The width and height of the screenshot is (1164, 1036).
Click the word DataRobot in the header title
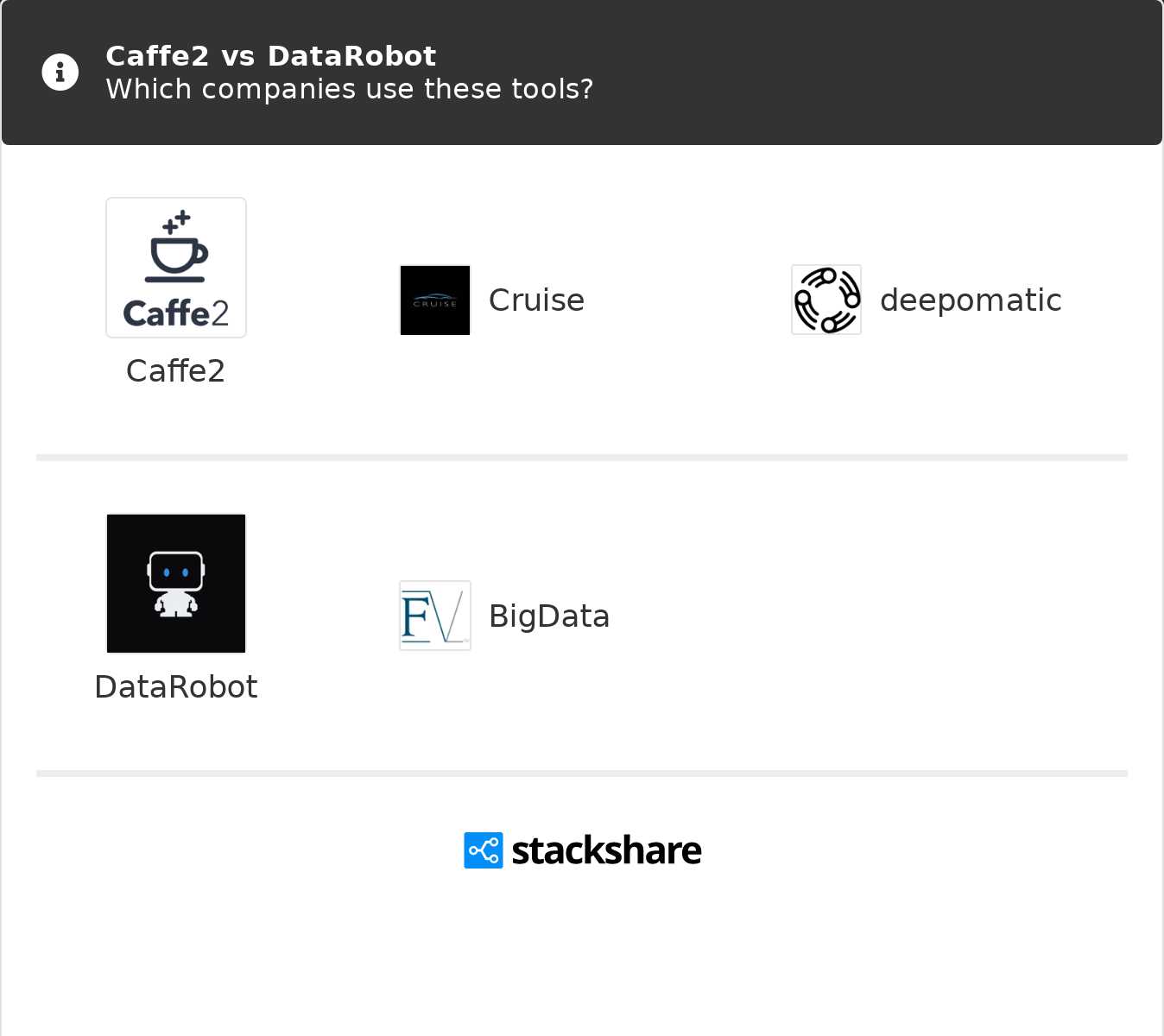(x=351, y=56)
